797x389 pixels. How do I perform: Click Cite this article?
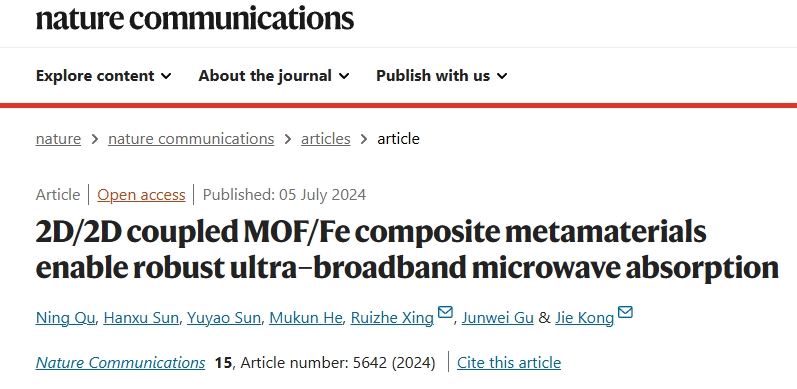click(509, 363)
